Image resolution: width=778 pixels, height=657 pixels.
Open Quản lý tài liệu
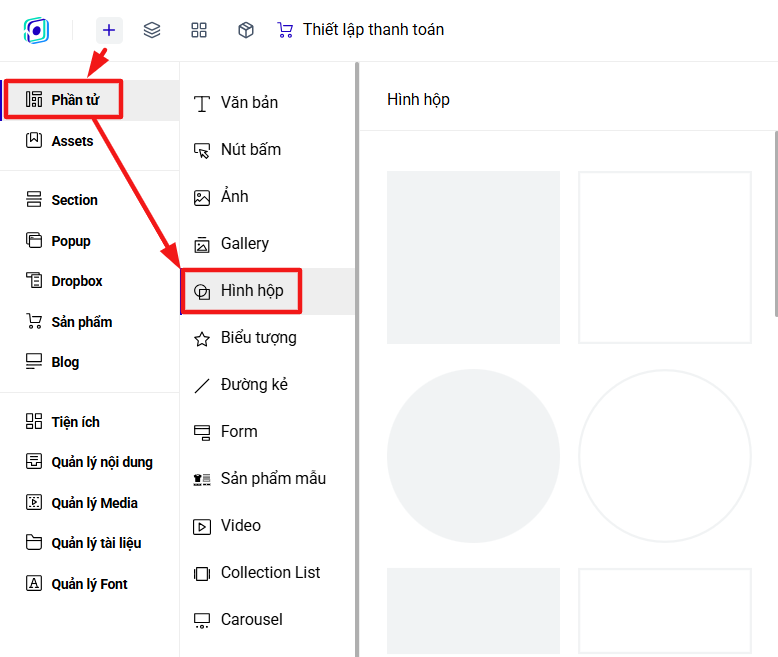point(90,543)
